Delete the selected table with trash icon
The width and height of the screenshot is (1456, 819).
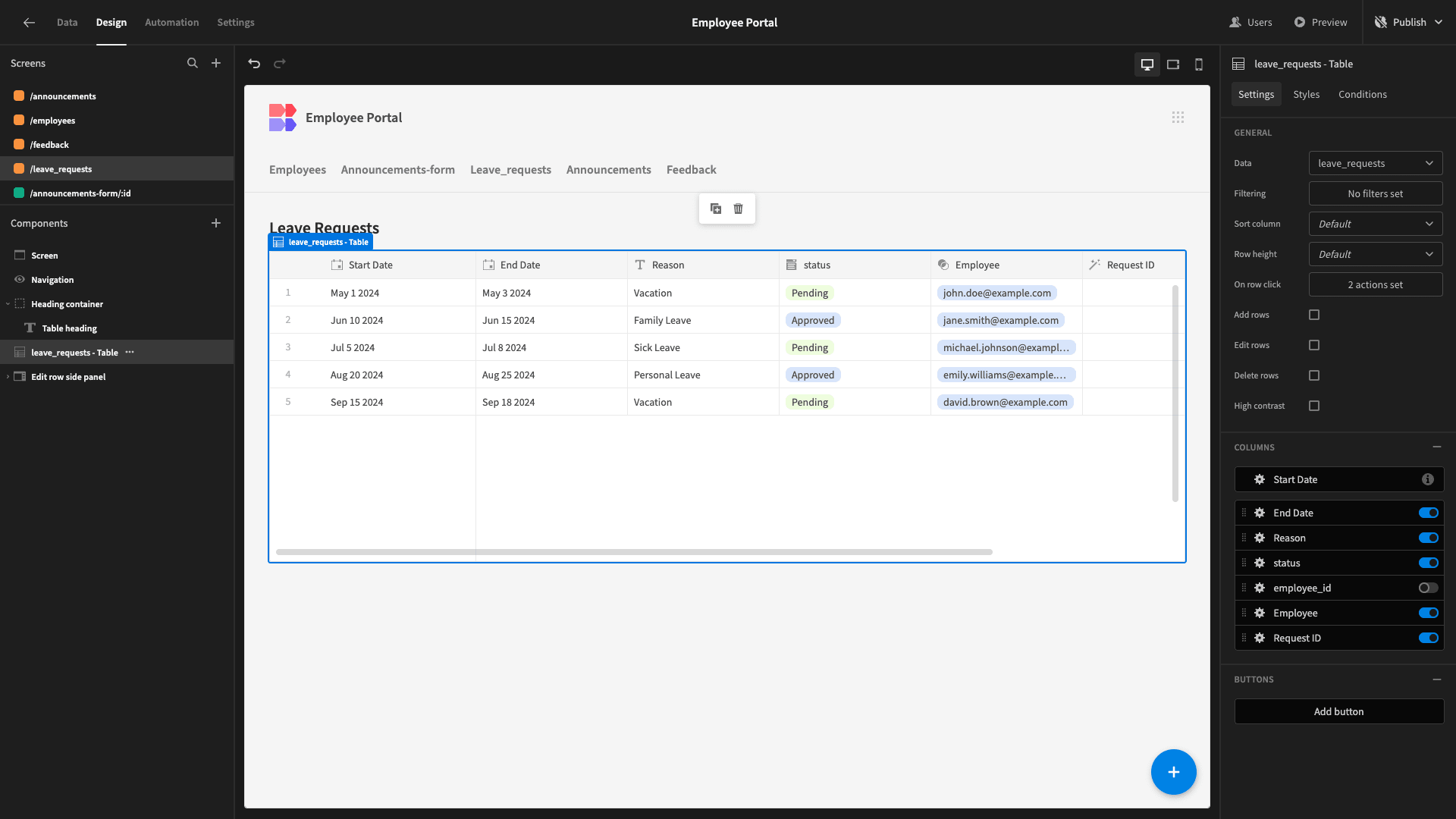point(739,209)
